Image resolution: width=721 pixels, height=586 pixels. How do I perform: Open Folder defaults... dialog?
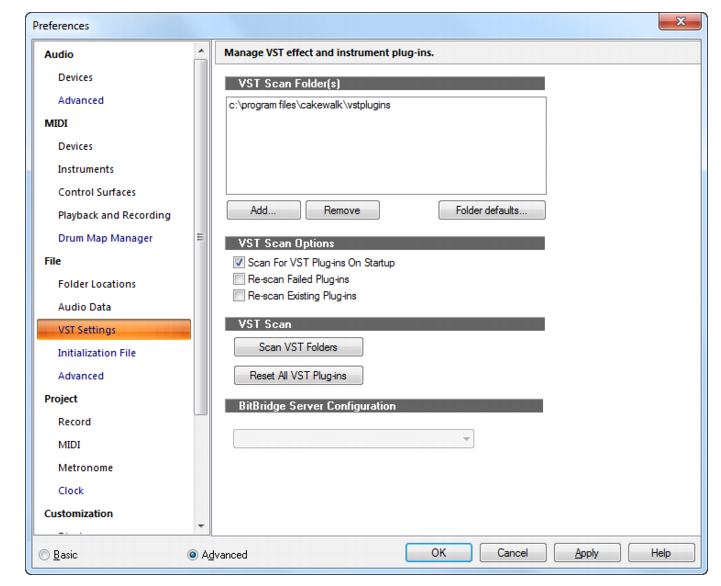pyautogui.click(x=492, y=210)
